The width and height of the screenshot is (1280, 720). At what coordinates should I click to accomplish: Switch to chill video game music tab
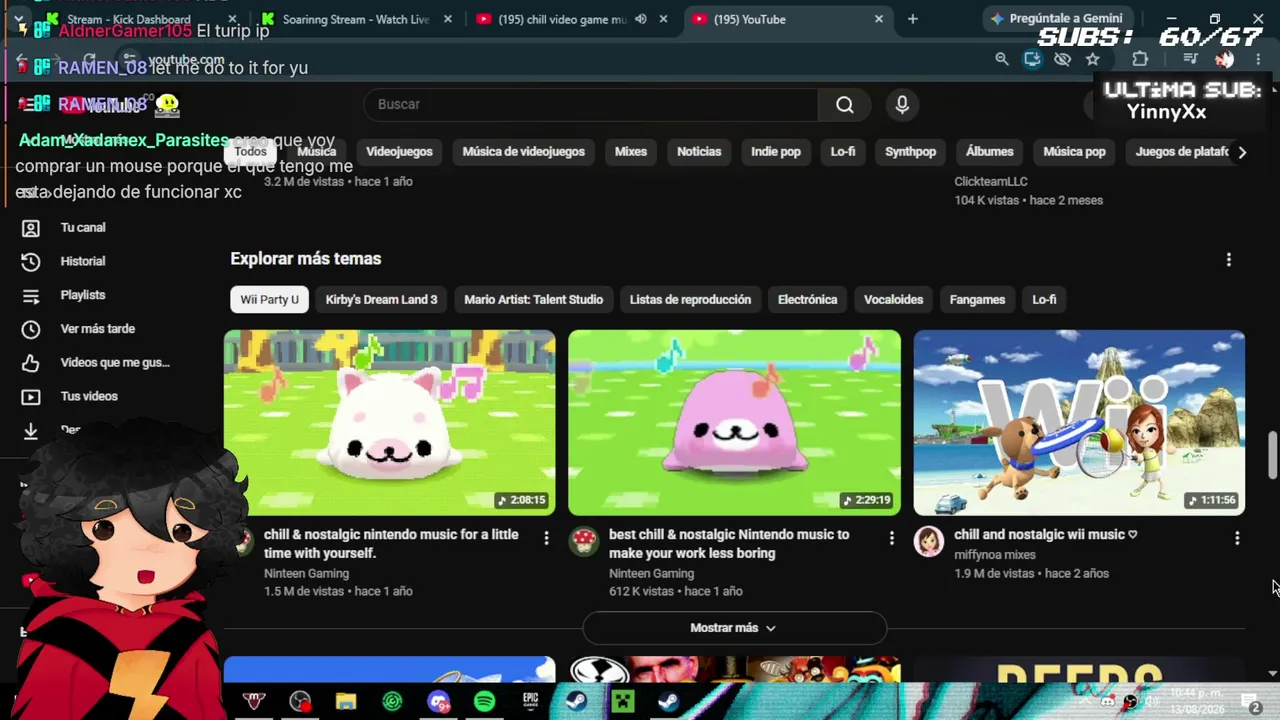tap(572, 19)
